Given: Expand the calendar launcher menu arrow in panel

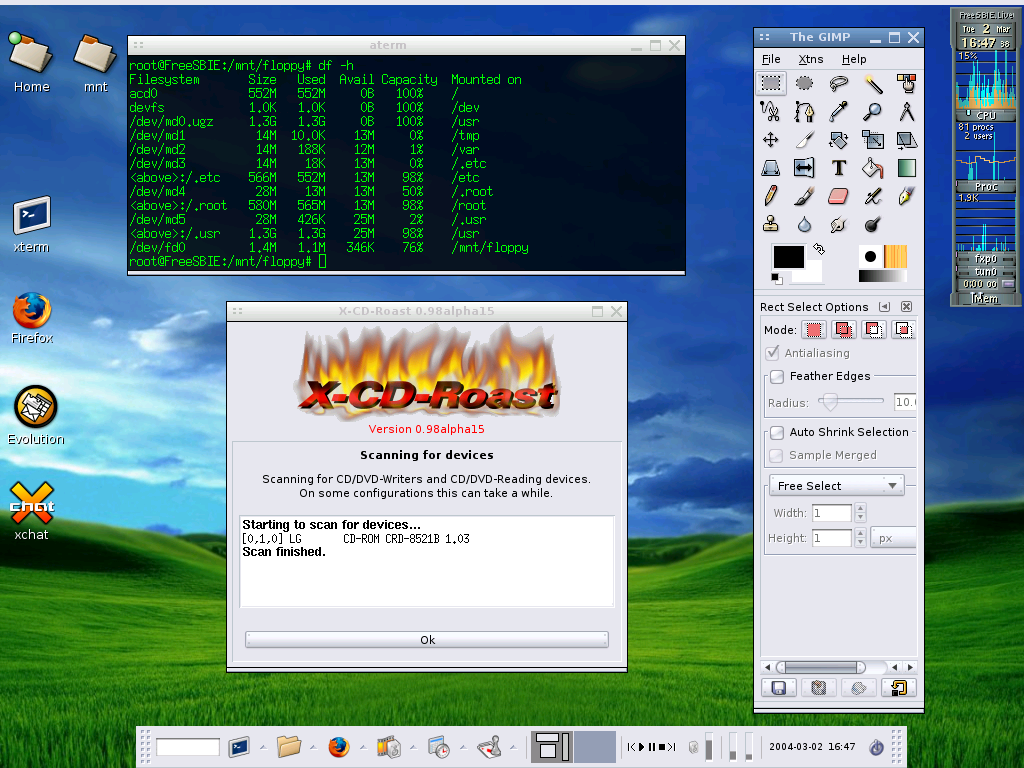Looking at the screenshot, I should (x=463, y=746).
